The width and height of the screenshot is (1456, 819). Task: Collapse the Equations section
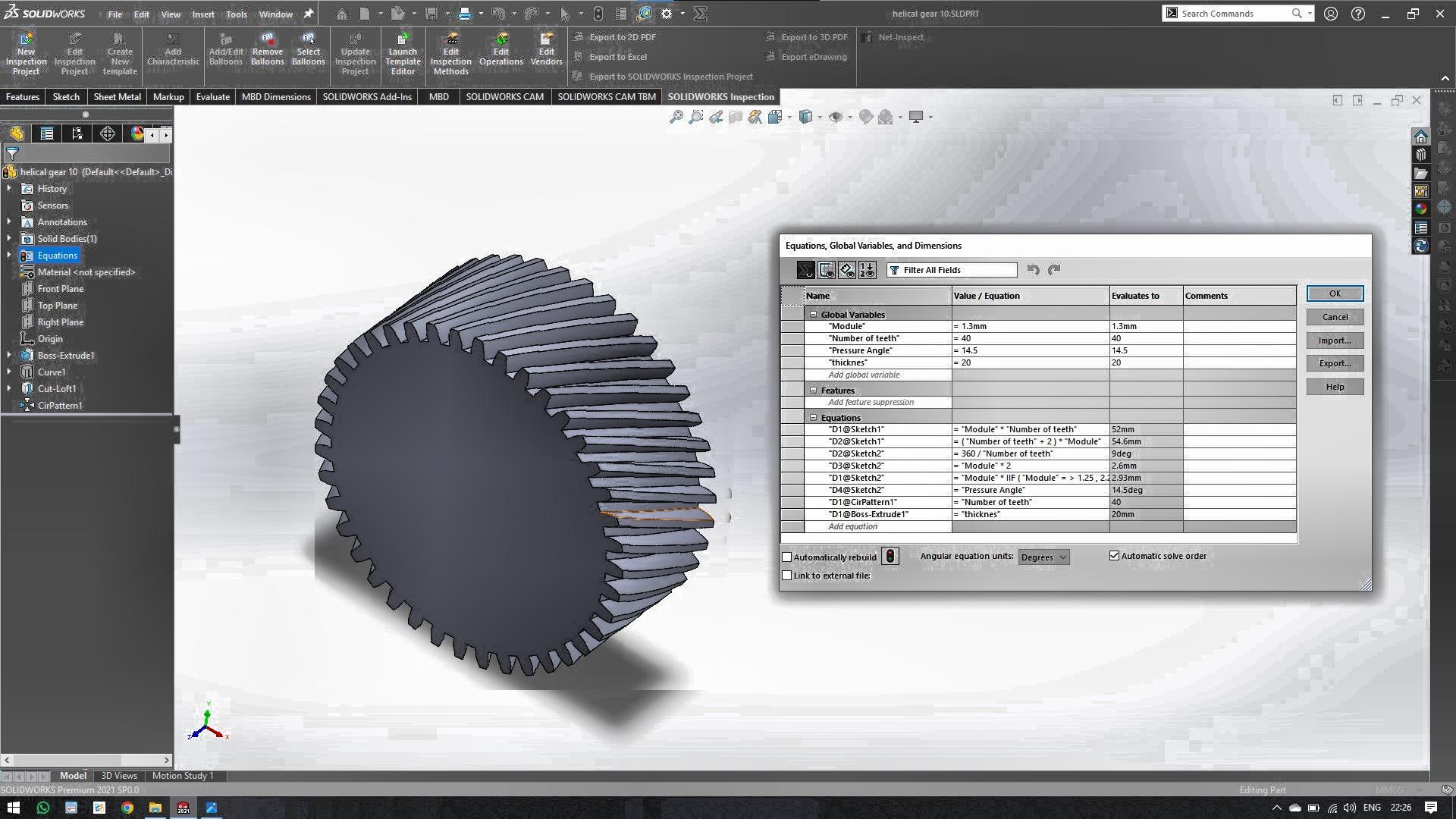click(x=812, y=417)
